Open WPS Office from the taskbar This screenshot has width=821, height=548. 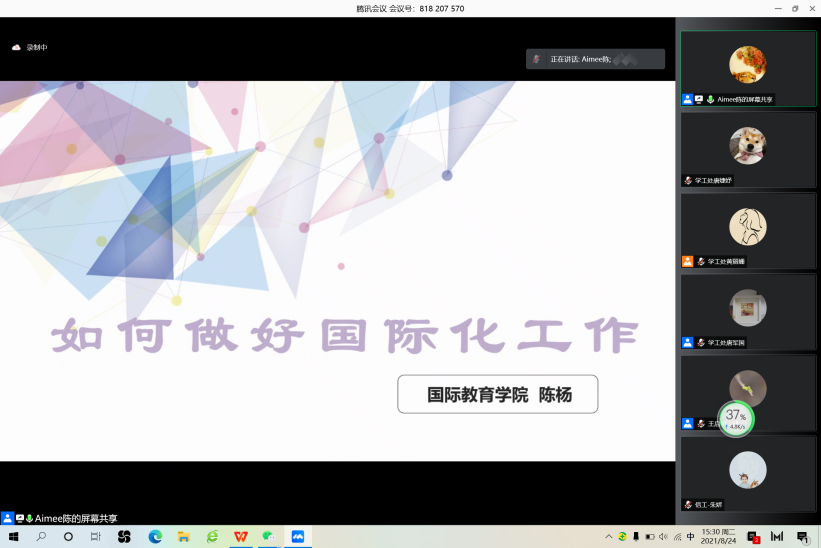coord(241,537)
